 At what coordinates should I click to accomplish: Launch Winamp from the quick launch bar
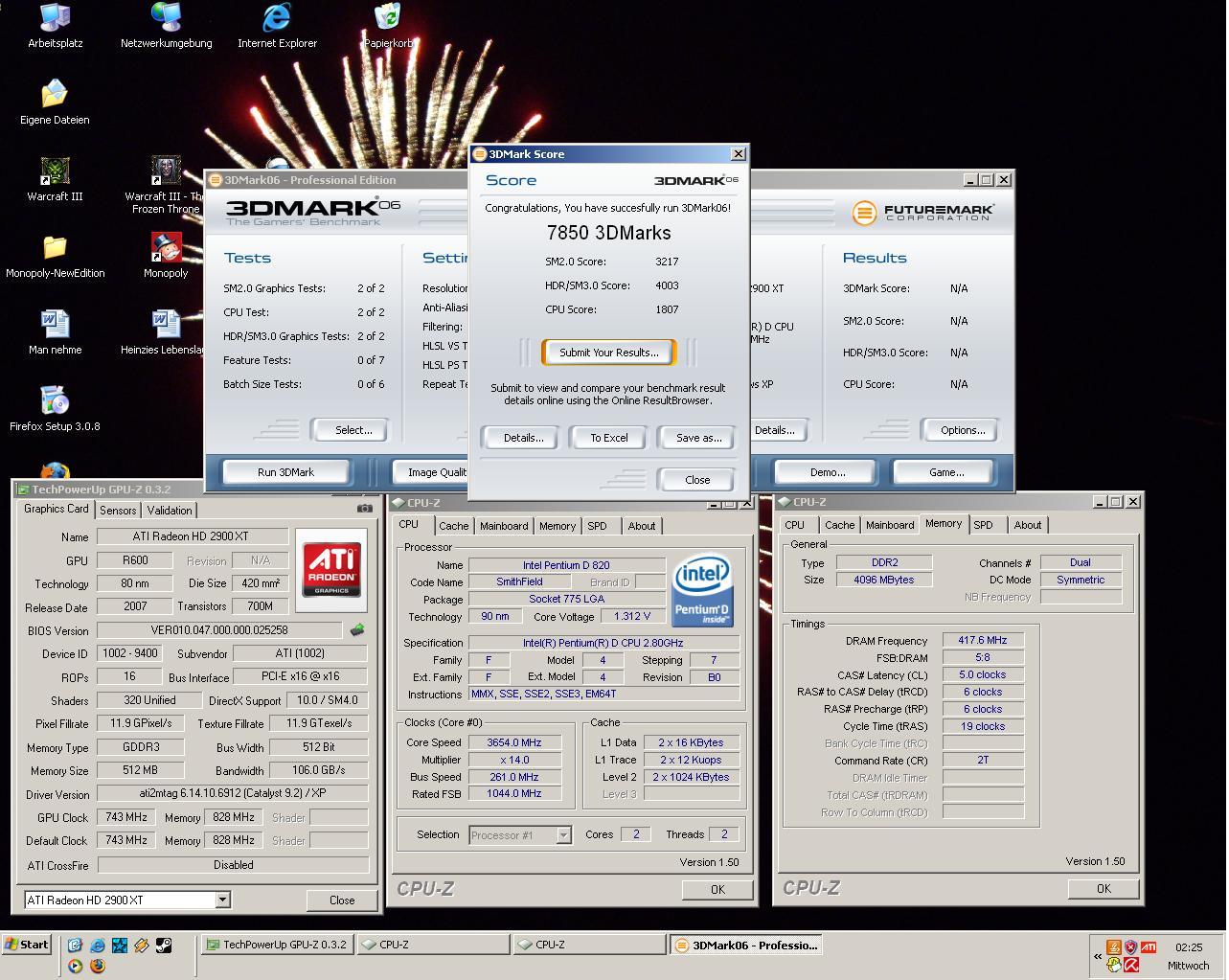[142, 945]
